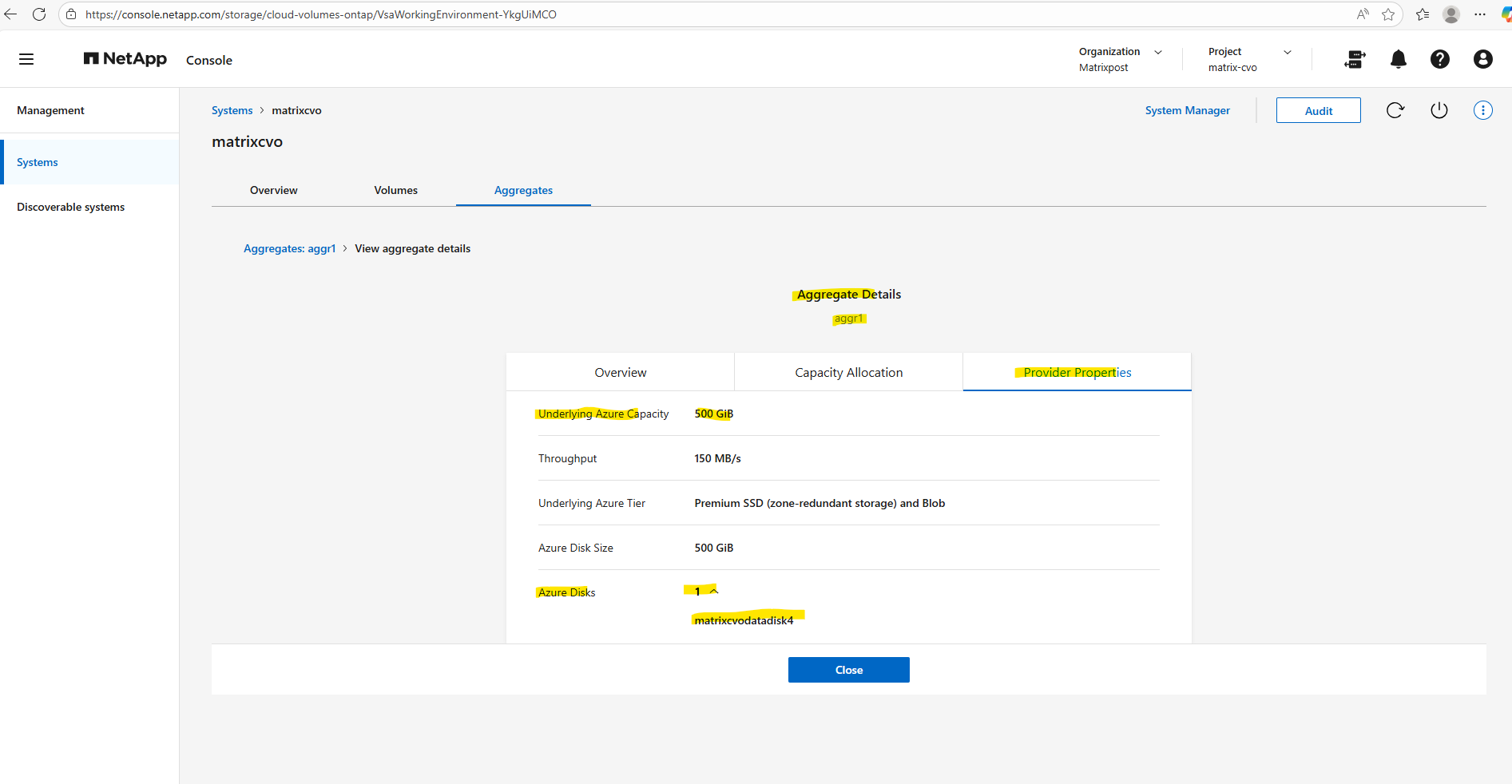
Task: Switch to the Capacity Allocation tab
Action: tap(848, 373)
